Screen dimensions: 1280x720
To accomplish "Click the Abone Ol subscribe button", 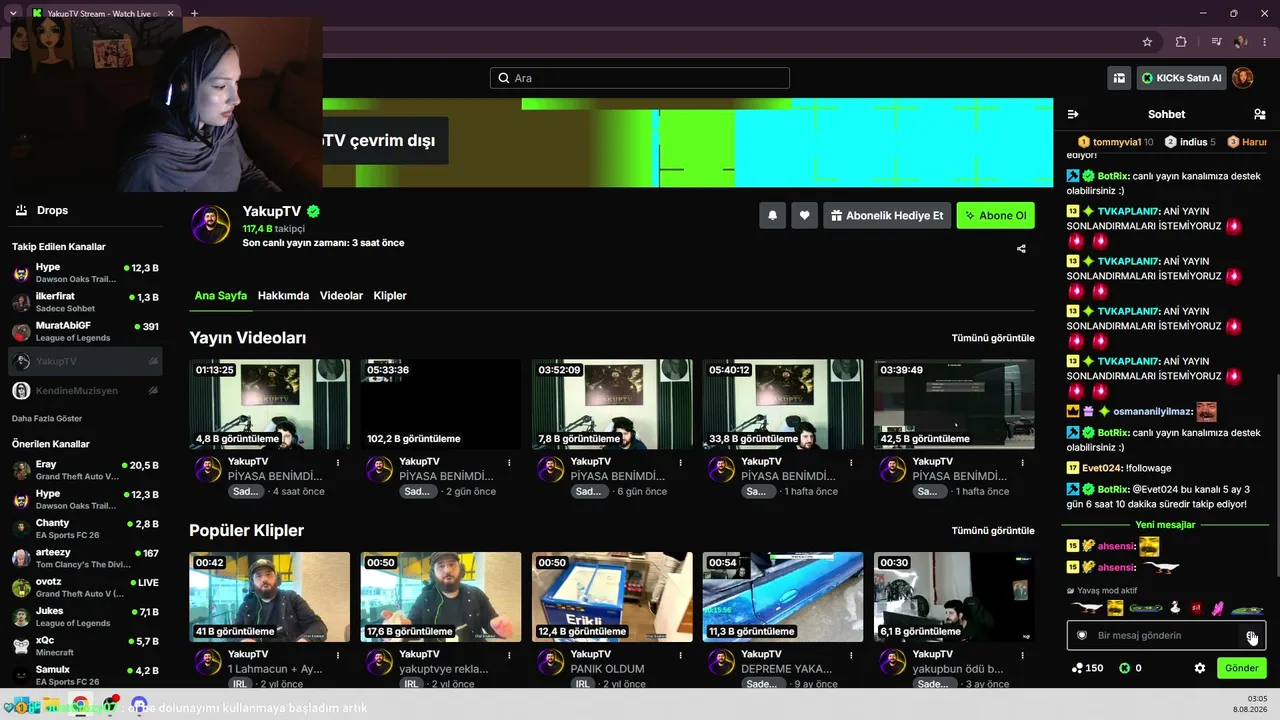I will coord(996,215).
